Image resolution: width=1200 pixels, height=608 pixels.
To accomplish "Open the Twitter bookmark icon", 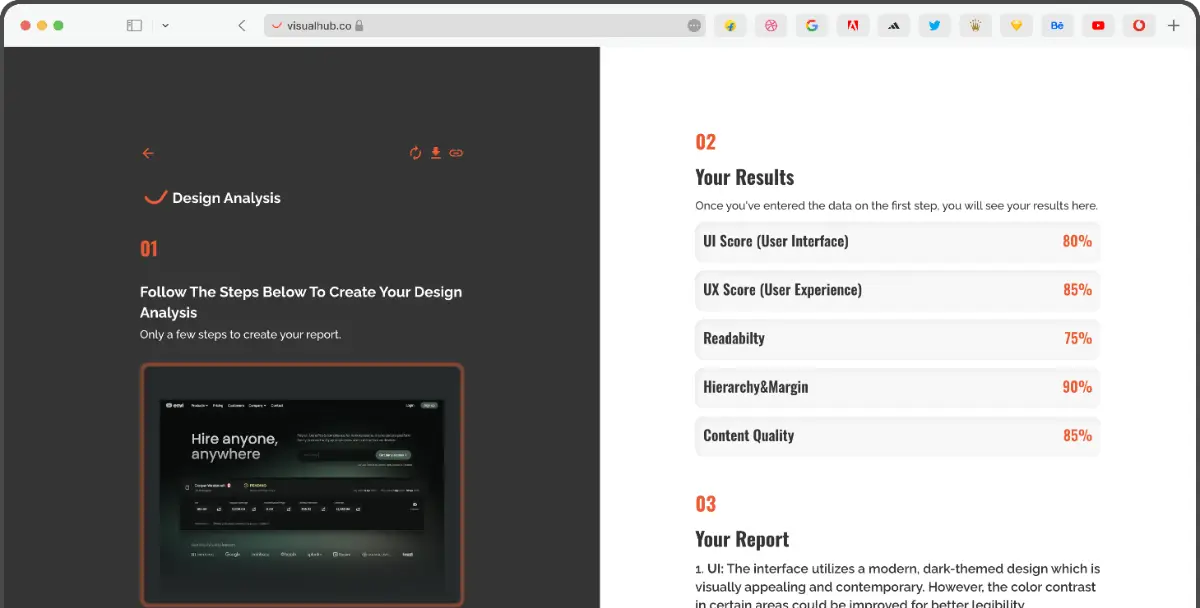I will 934,25.
